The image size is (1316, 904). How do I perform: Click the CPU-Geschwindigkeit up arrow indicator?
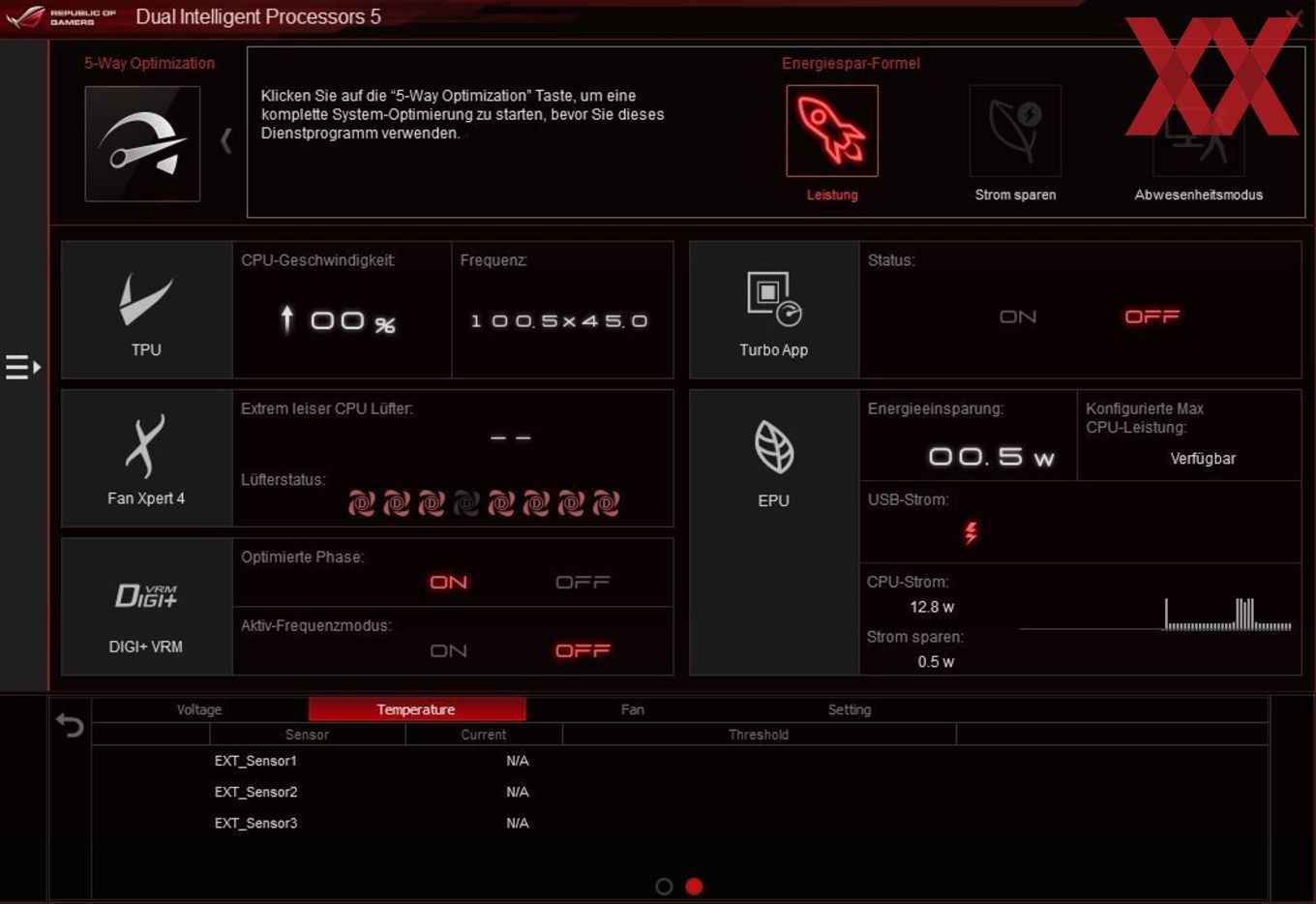[286, 319]
